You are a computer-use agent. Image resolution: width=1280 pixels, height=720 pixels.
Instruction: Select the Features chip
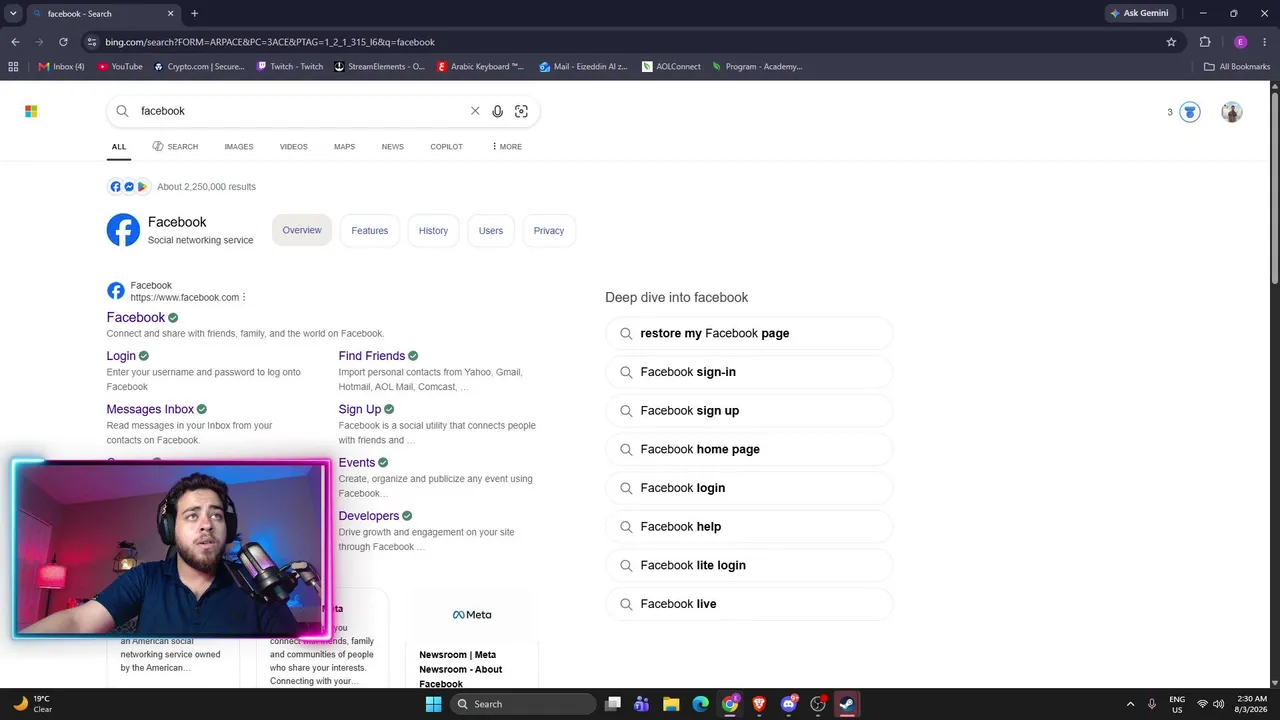(370, 231)
